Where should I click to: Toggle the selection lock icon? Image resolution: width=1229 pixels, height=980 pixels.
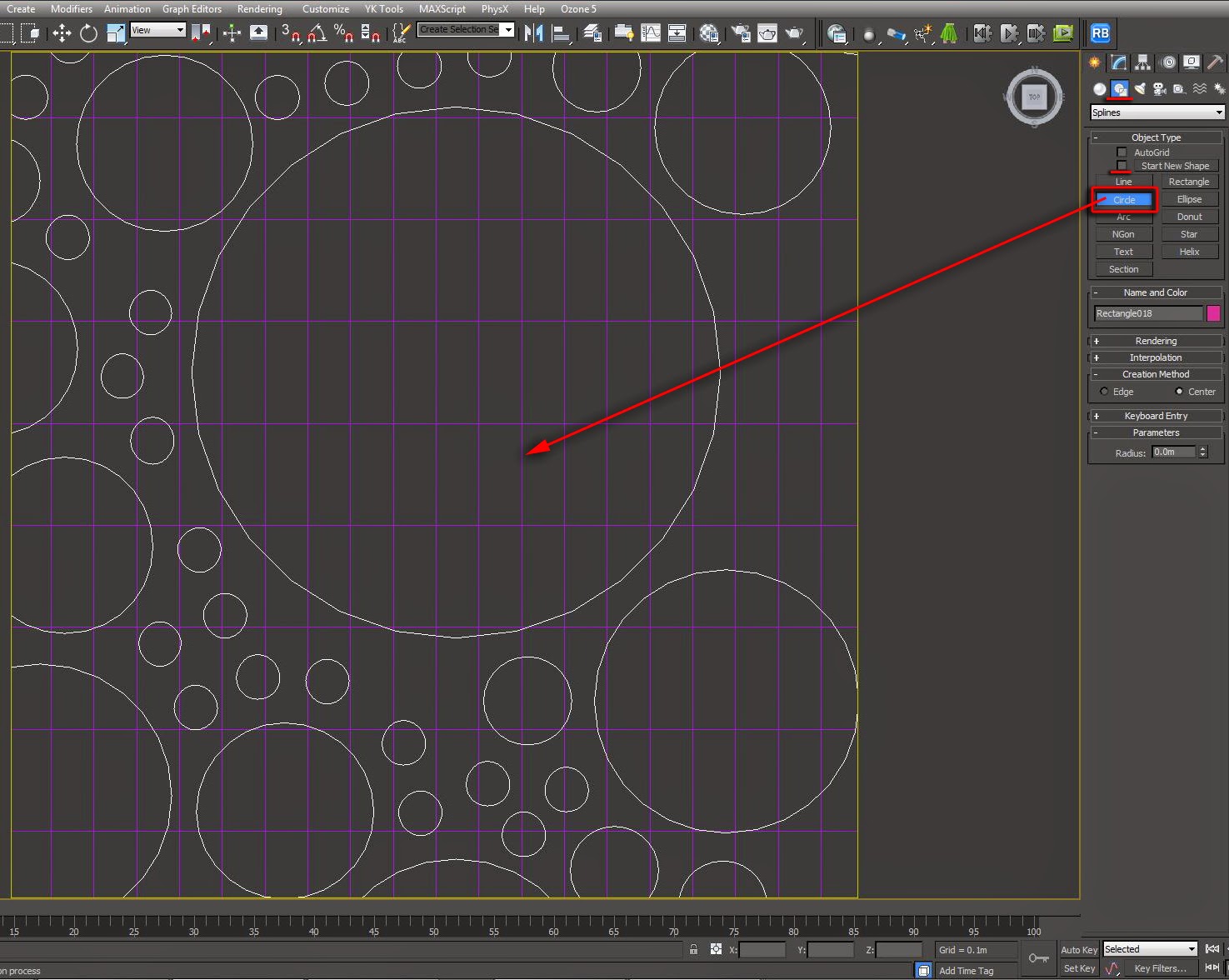click(x=693, y=949)
